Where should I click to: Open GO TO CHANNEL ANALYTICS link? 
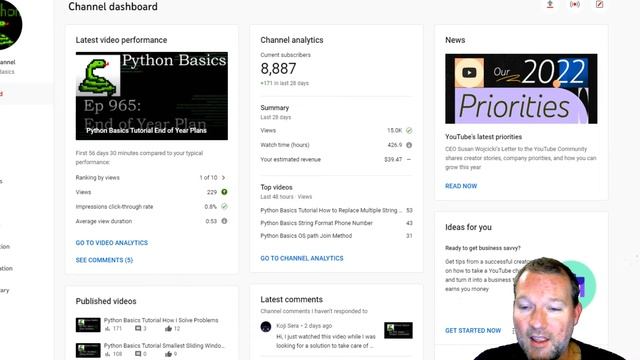click(302, 258)
